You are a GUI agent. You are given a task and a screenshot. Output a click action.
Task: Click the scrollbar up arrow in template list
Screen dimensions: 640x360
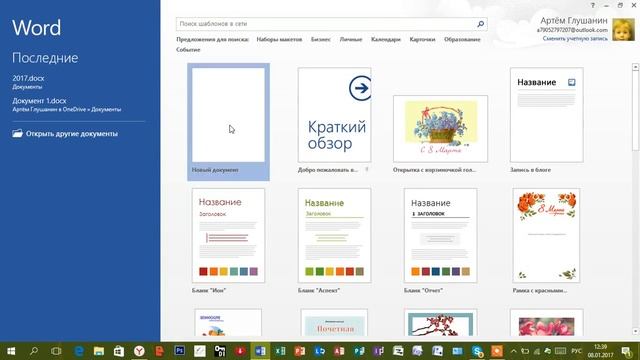pos(635,67)
